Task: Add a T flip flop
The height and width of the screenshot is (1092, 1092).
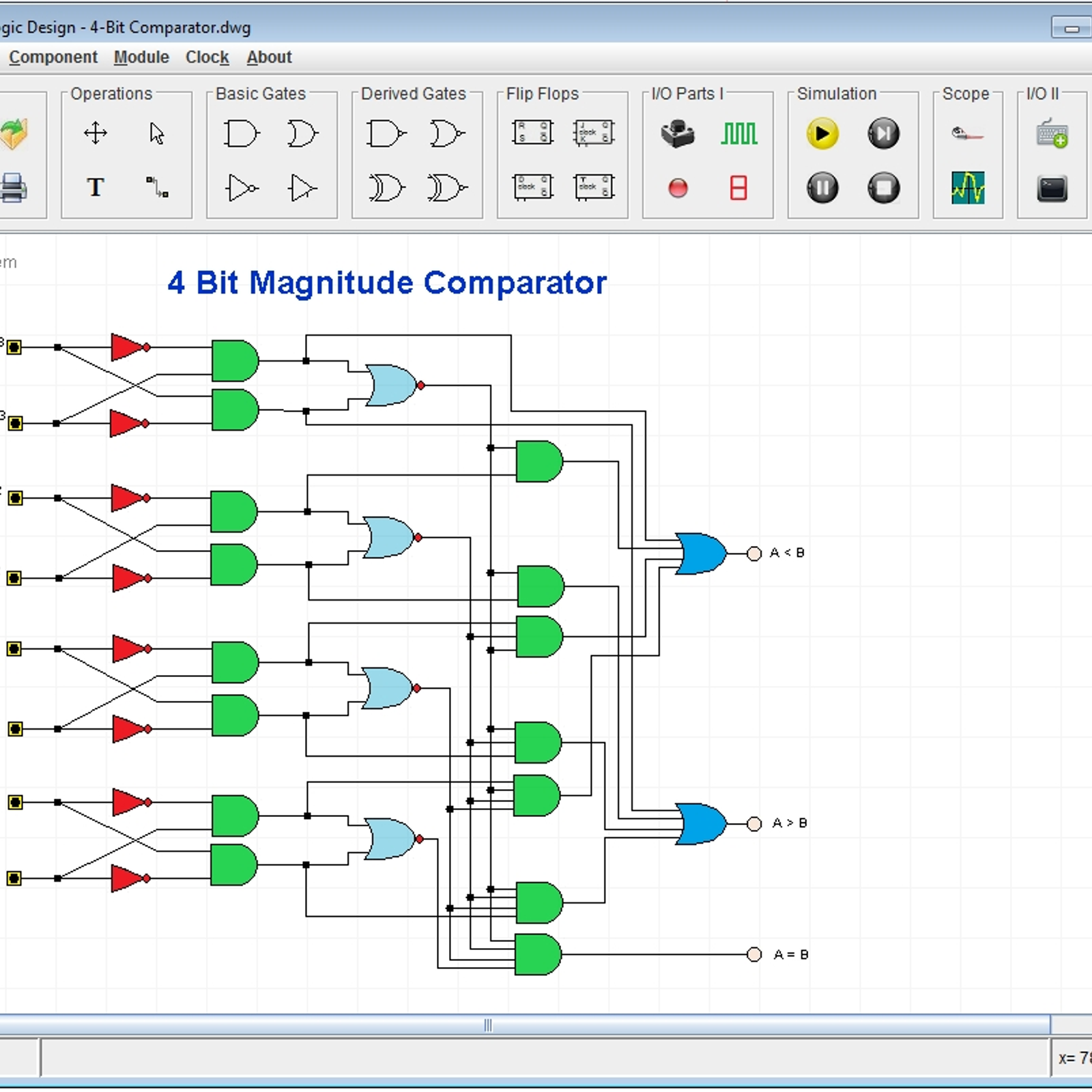Action: tap(594, 186)
